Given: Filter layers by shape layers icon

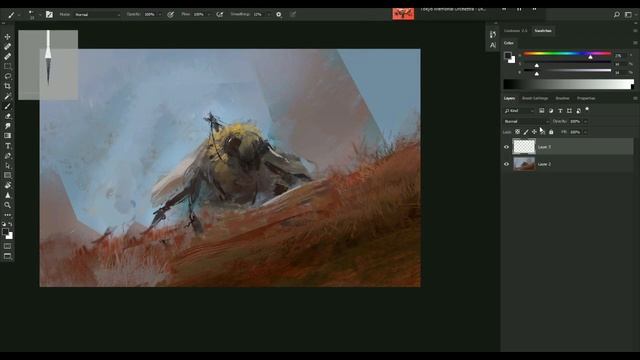Looking at the screenshot, I should (x=569, y=111).
